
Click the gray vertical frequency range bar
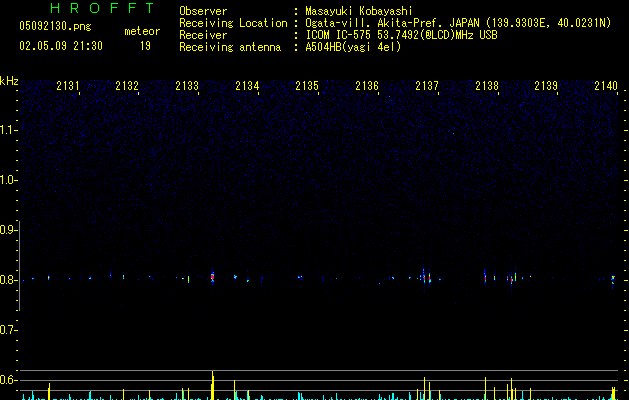pyautogui.click(x=19, y=265)
